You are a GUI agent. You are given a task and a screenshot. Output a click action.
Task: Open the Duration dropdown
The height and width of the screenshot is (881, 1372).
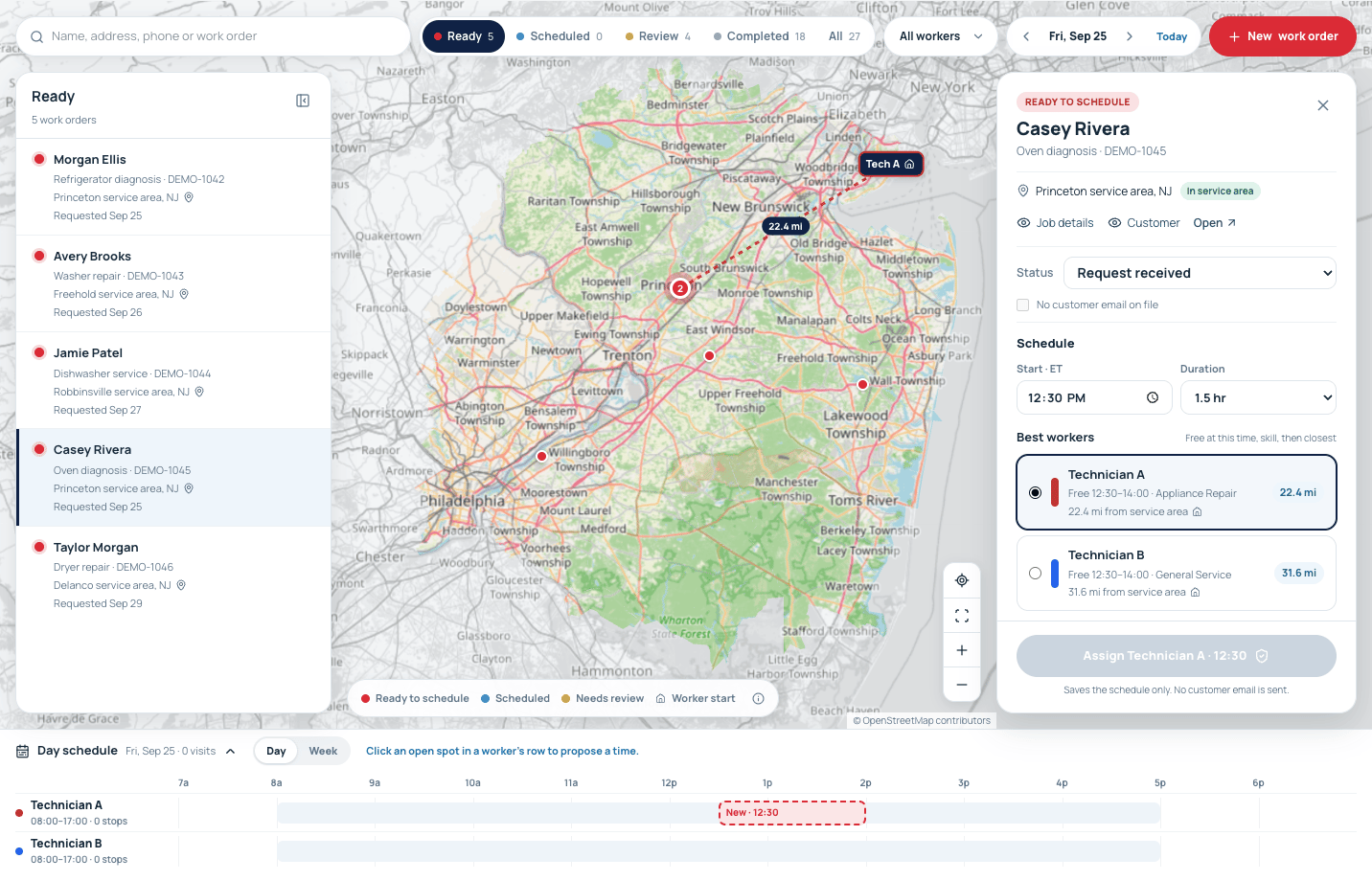click(1258, 397)
